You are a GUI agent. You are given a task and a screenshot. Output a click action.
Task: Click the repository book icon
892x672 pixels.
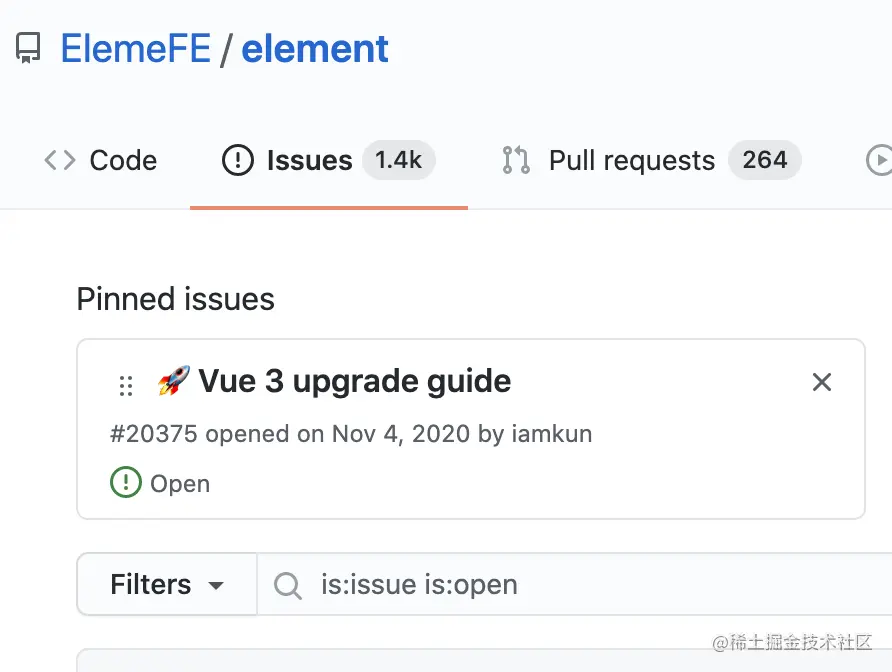coord(28,49)
